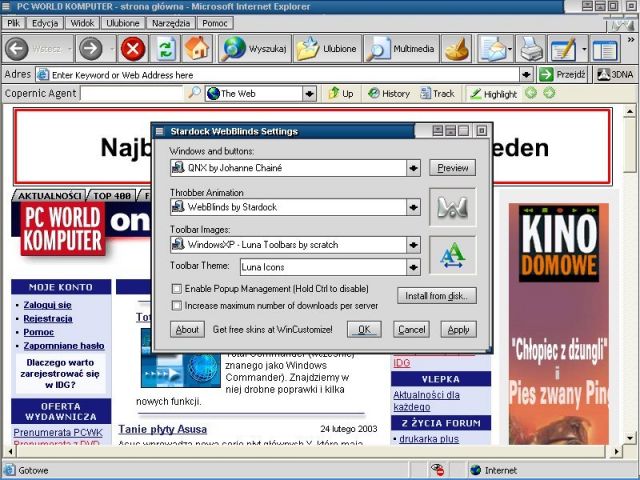Click the Przejdź go button
Image resolution: width=640 pixels, height=480 pixels.
[563, 75]
